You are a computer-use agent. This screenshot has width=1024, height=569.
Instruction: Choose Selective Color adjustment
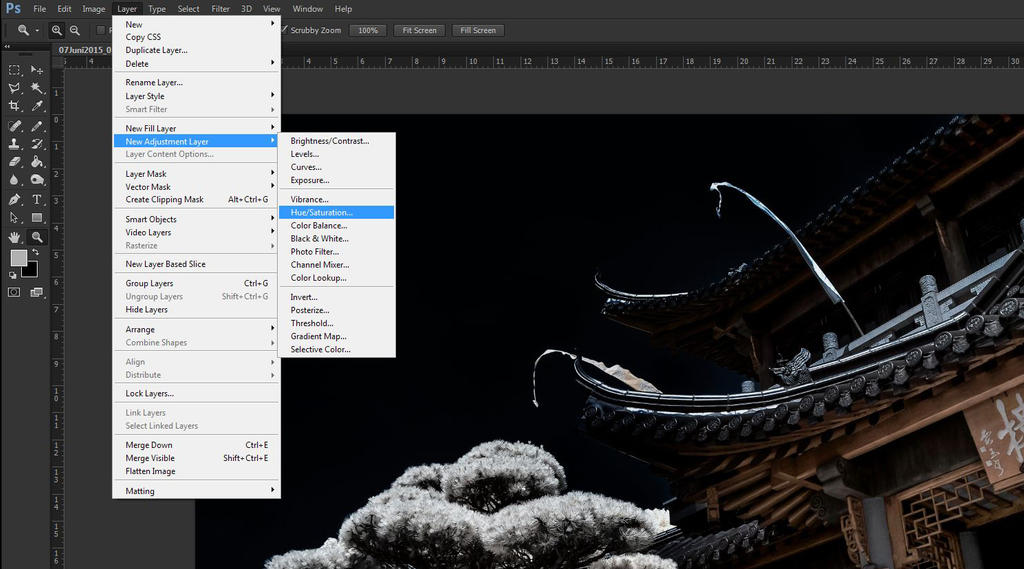point(336,350)
